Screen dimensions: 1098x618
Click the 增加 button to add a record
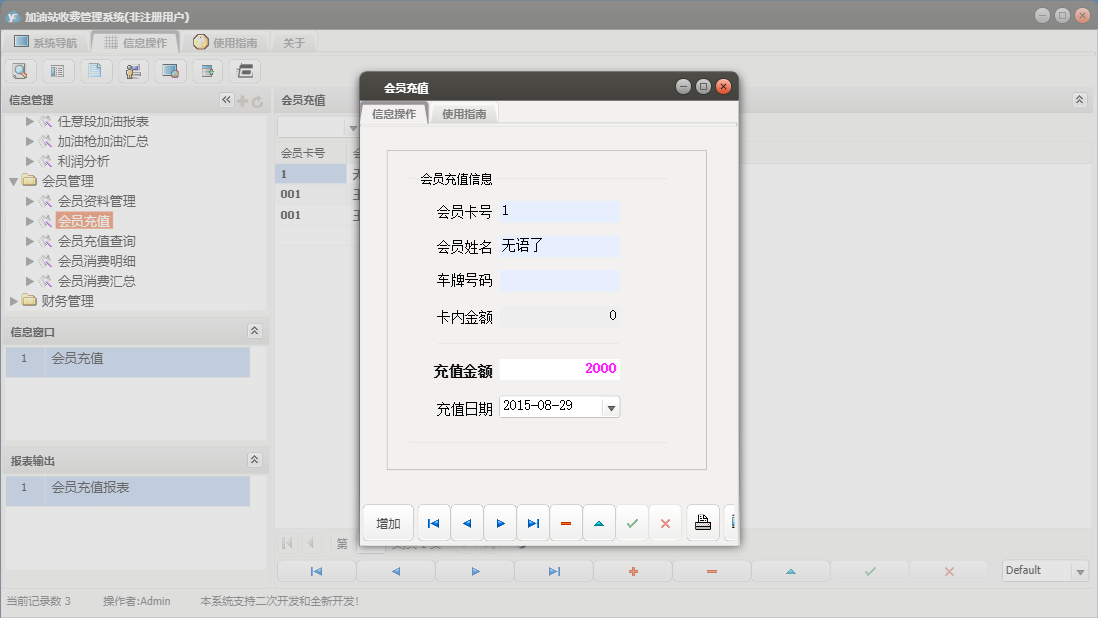[388, 522]
